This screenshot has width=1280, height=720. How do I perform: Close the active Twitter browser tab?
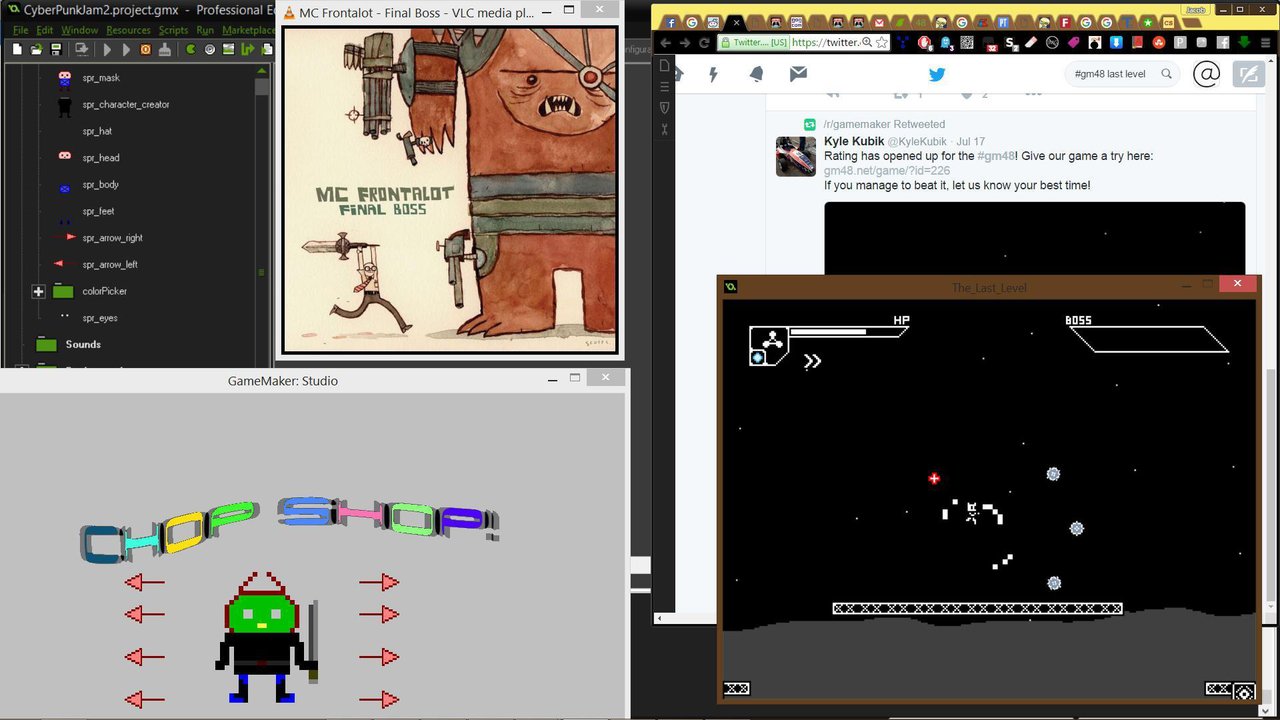pos(737,22)
